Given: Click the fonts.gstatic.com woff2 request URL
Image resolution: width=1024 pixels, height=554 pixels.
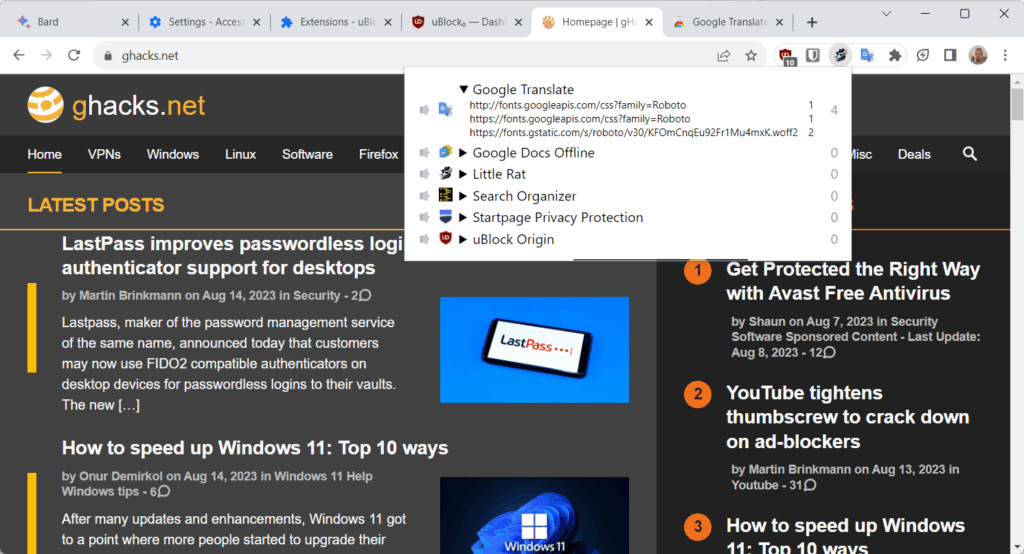Looking at the screenshot, I should [633, 133].
